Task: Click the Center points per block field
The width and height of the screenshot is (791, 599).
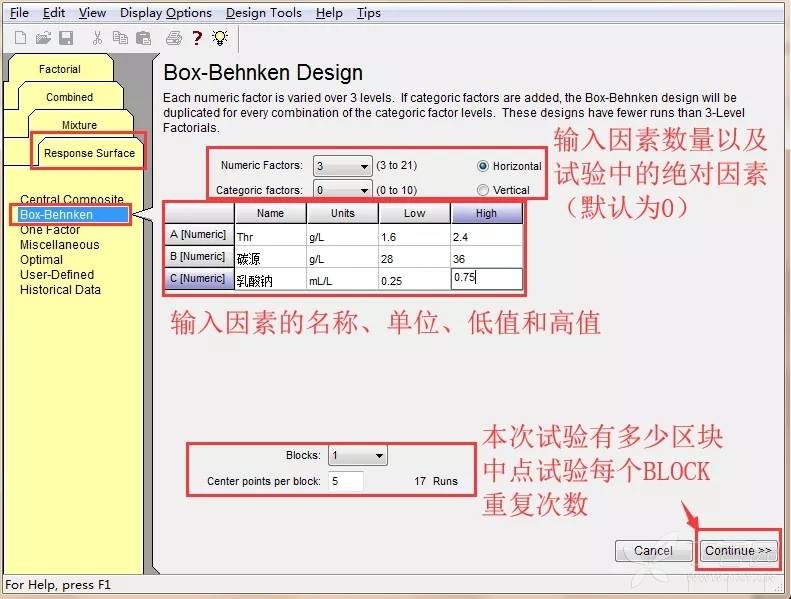Action: point(346,481)
